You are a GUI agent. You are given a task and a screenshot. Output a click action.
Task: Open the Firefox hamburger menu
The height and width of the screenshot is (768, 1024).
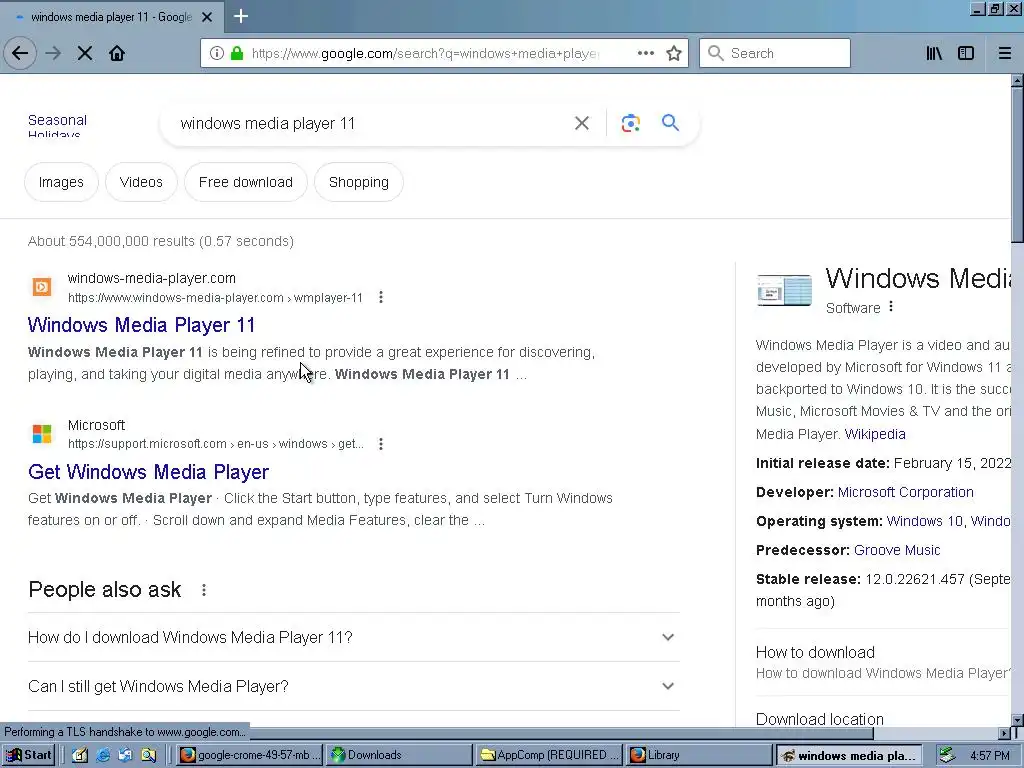[1004, 53]
